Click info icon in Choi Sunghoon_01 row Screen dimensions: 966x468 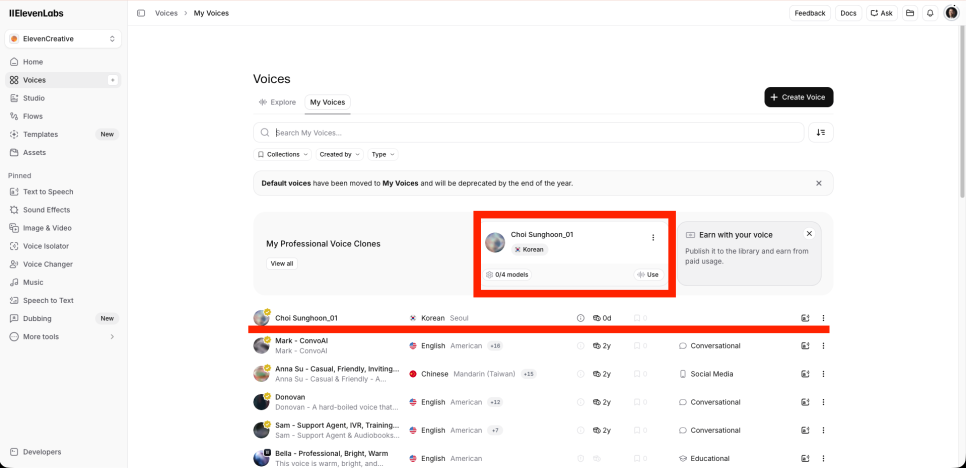[x=580, y=318]
